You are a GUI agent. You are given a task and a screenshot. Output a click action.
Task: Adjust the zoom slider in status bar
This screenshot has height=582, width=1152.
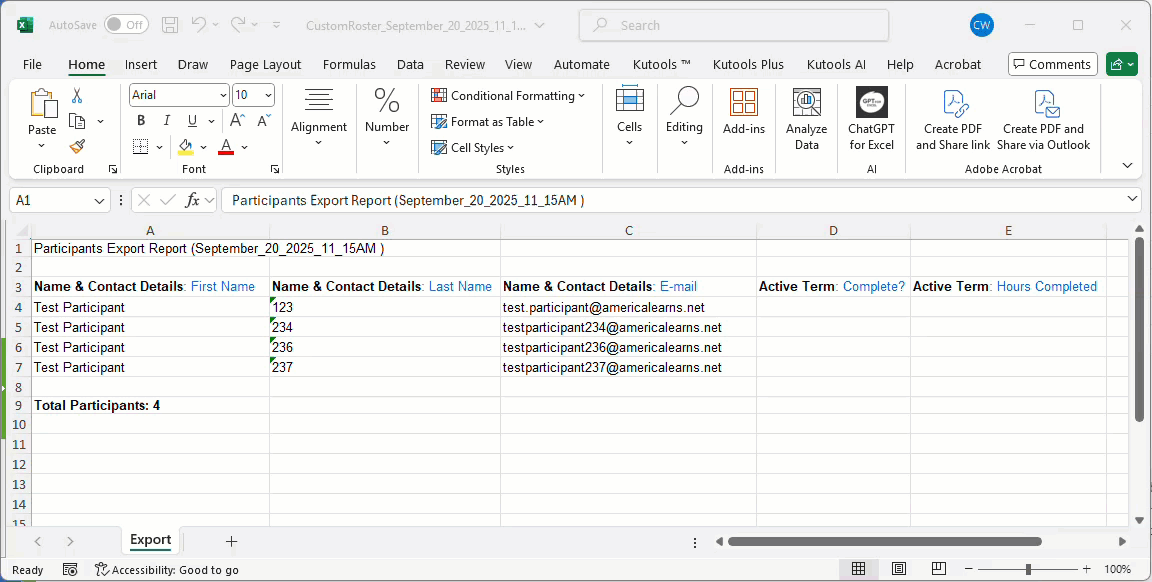[1028, 569]
